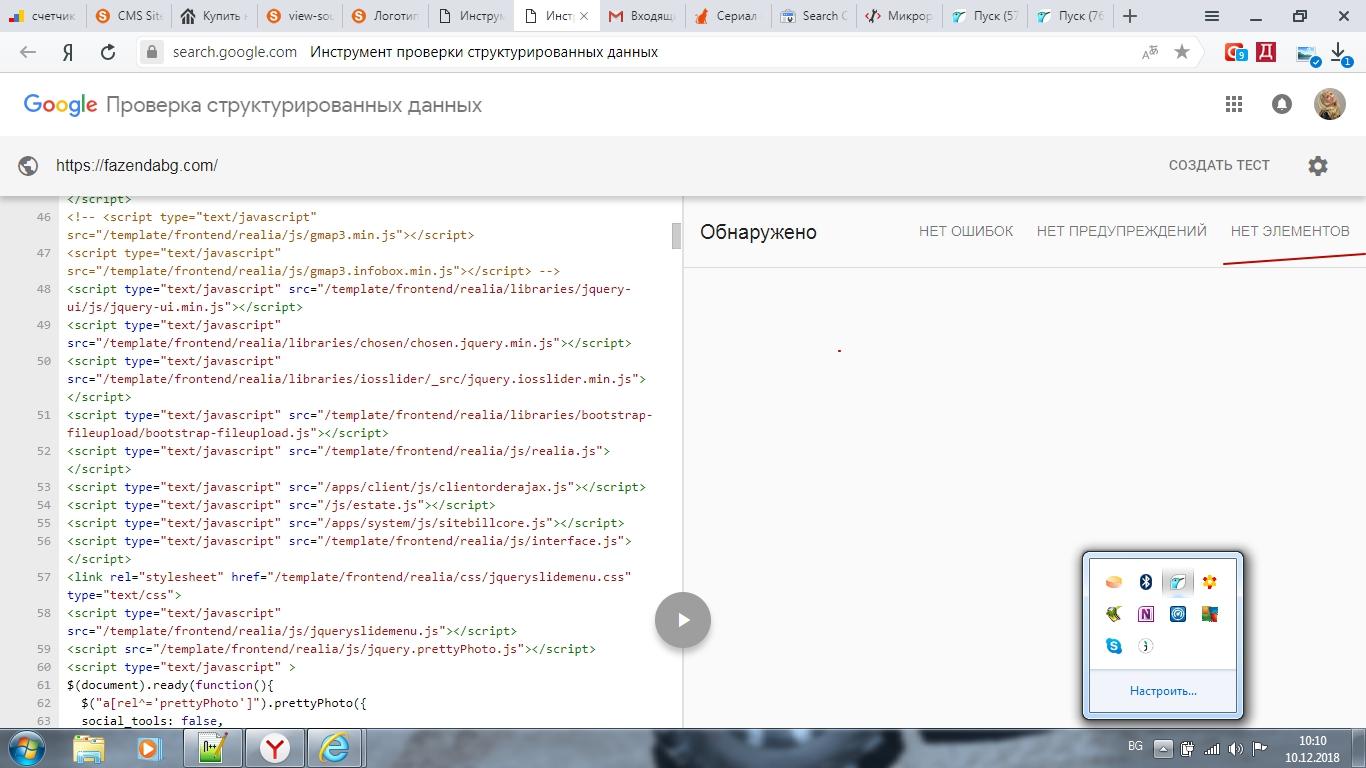
Task: Run test with the round play button
Action: click(683, 620)
